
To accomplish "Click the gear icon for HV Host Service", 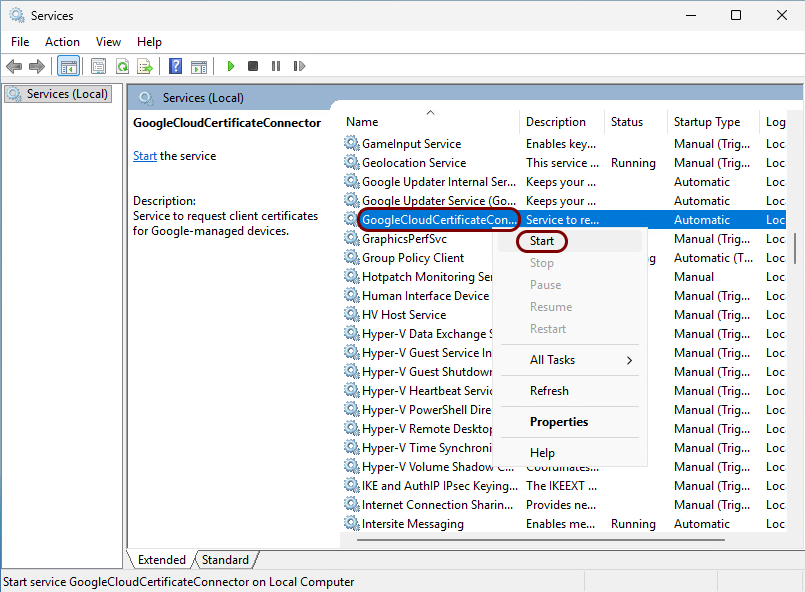I will click(x=352, y=314).
